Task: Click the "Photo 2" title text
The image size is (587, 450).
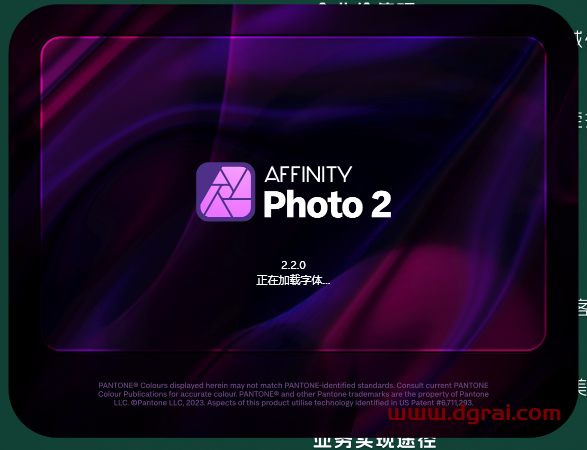Action: tap(328, 204)
